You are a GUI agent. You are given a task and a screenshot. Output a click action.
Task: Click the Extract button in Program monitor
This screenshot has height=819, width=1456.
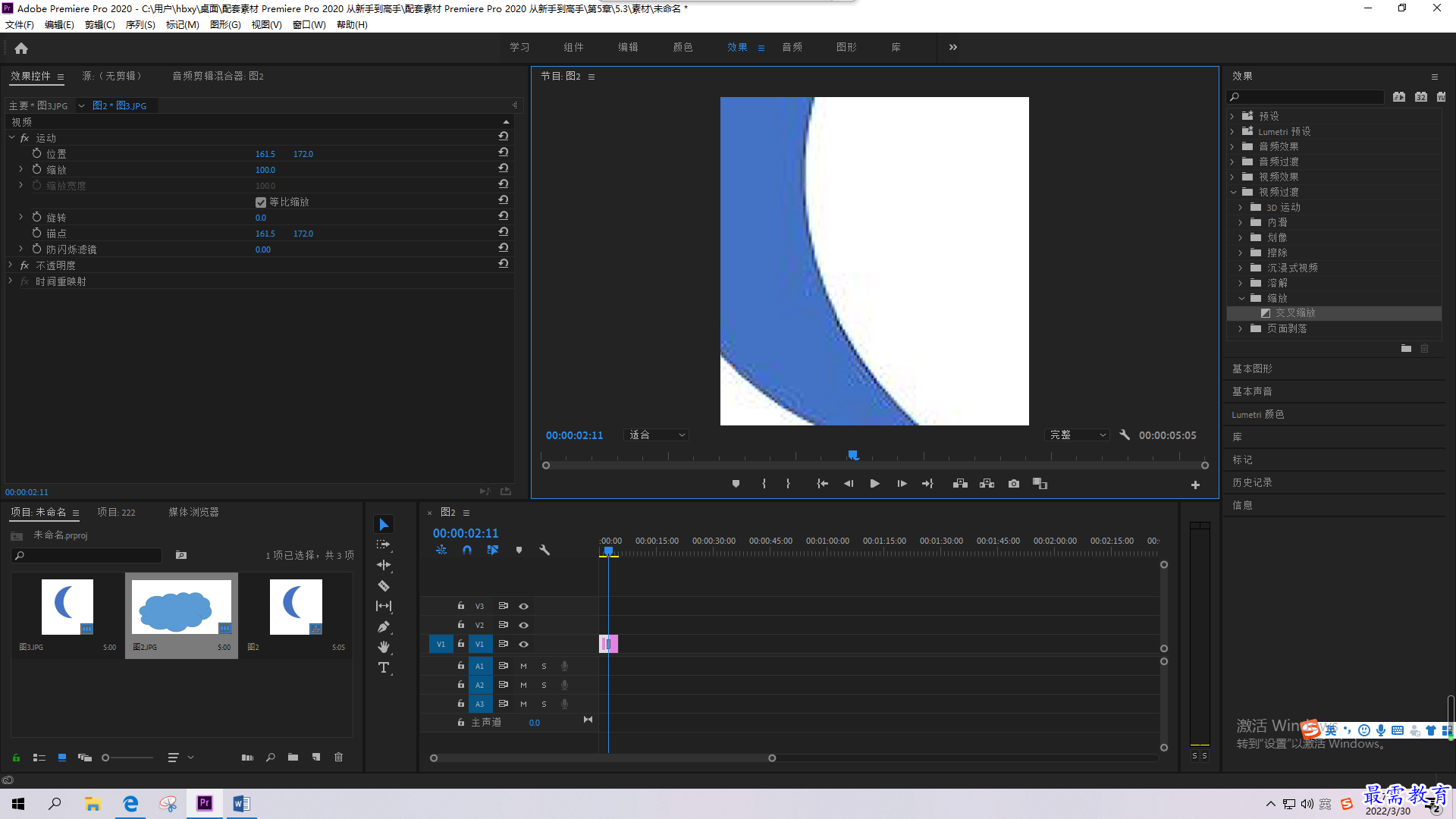pos(987,484)
